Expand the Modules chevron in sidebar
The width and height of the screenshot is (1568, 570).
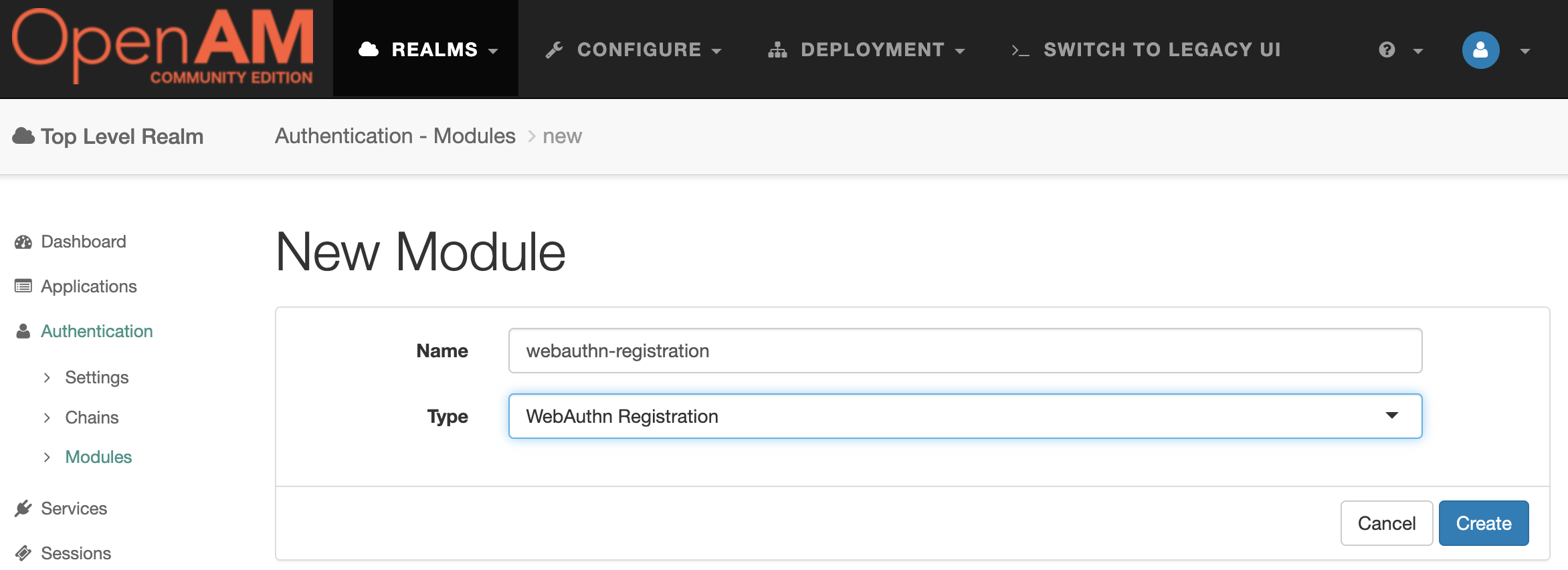tap(47, 457)
